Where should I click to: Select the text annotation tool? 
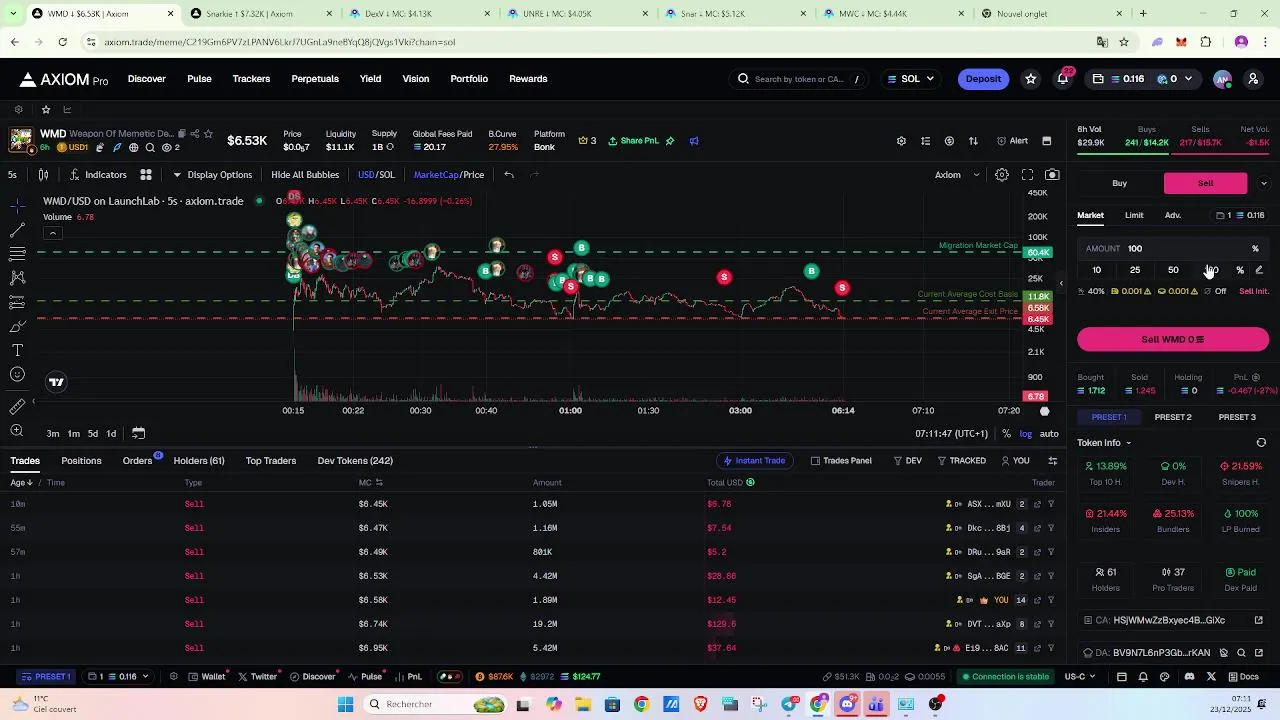[17, 350]
